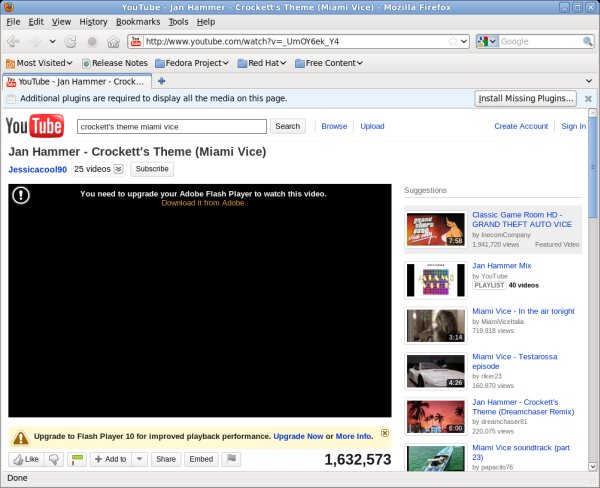
Task: Reload the page with the refresh icon
Action: click(71, 42)
